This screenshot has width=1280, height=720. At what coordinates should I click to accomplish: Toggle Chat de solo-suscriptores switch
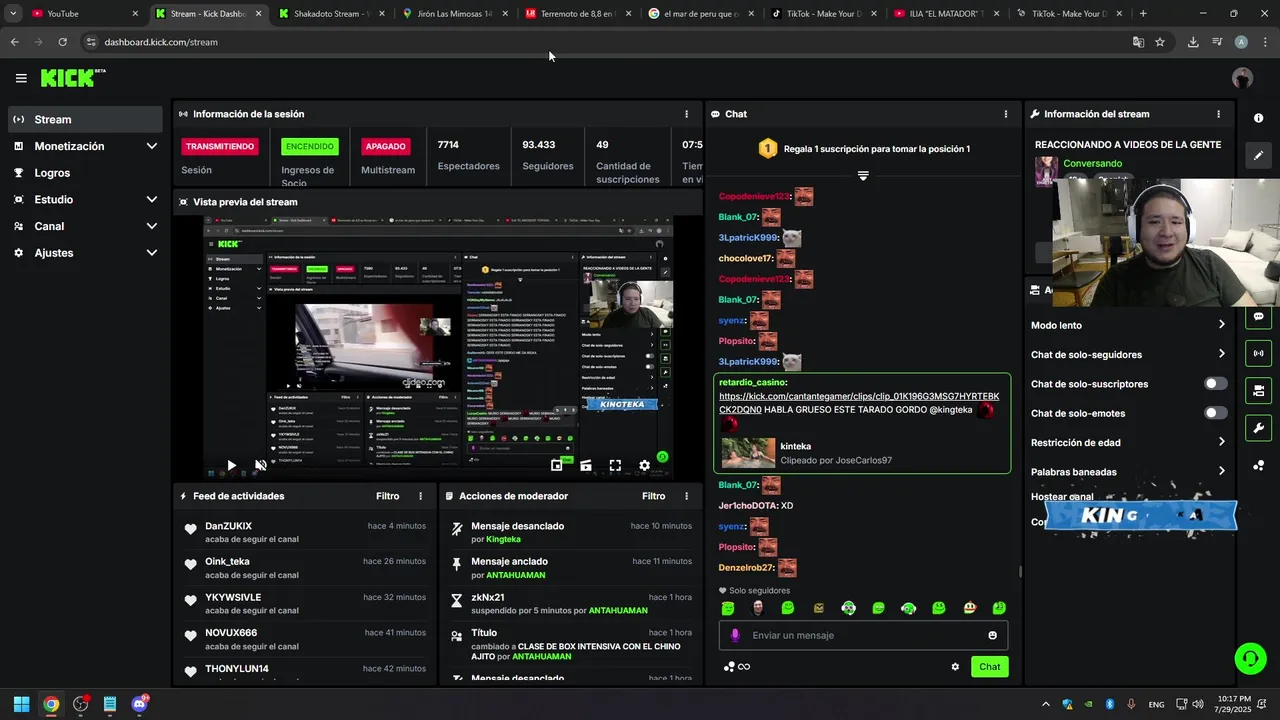[1215, 384]
